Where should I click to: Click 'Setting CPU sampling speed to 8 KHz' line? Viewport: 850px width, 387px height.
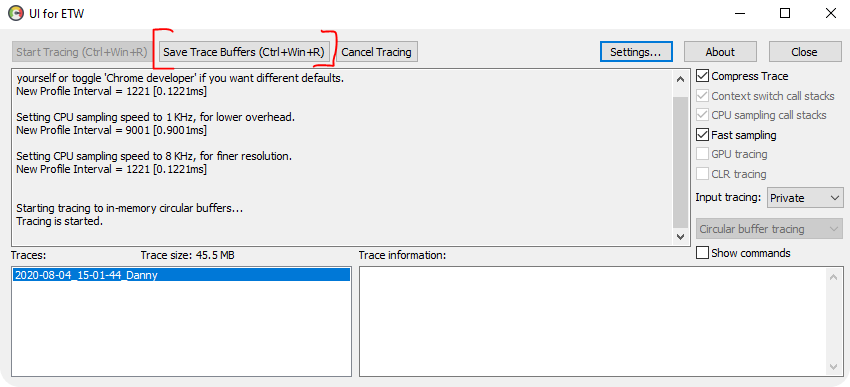[154, 156]
